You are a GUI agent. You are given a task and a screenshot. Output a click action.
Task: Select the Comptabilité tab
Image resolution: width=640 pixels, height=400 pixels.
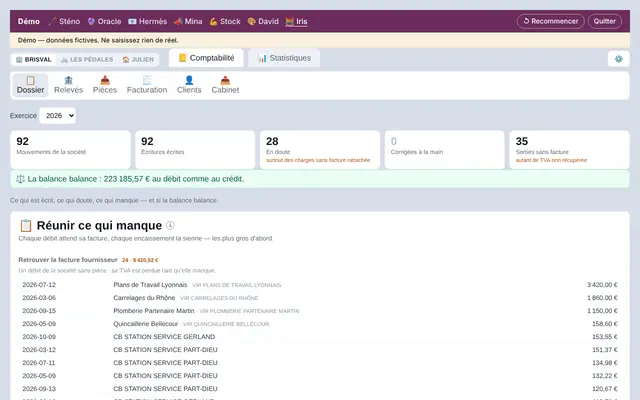(206, 58)
